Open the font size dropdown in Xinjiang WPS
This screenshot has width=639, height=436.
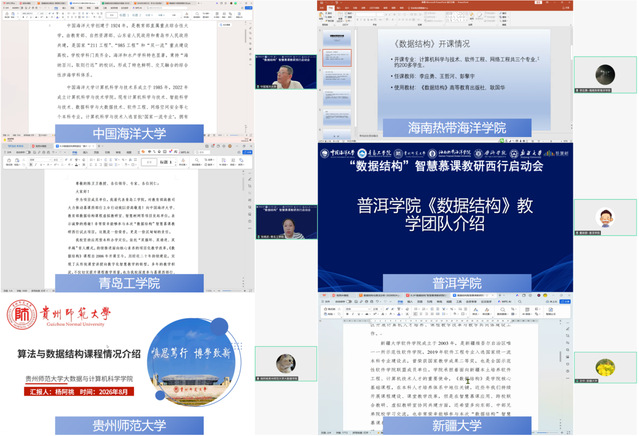[377, 309]
